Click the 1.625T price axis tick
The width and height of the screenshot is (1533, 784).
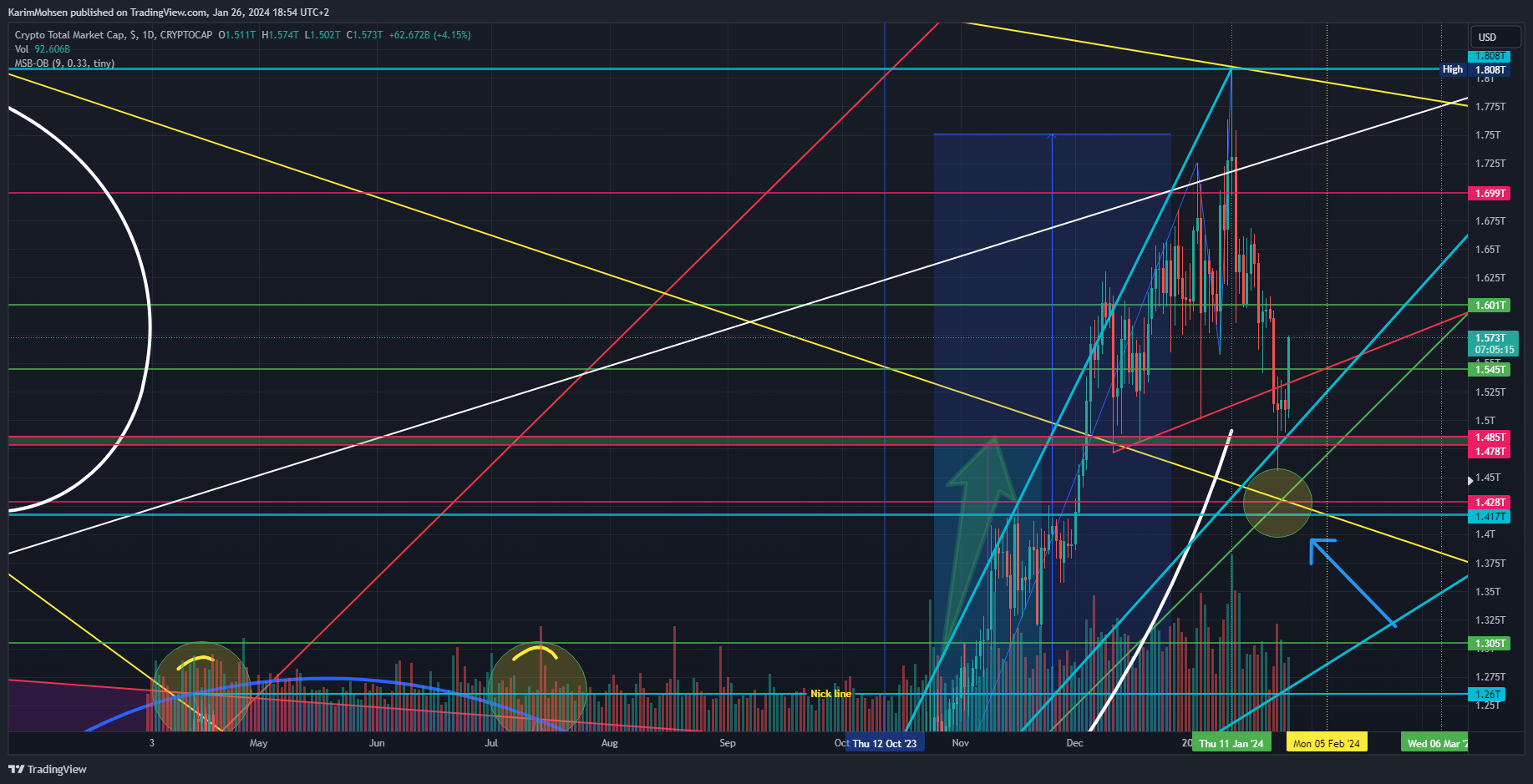point(1490,278)
